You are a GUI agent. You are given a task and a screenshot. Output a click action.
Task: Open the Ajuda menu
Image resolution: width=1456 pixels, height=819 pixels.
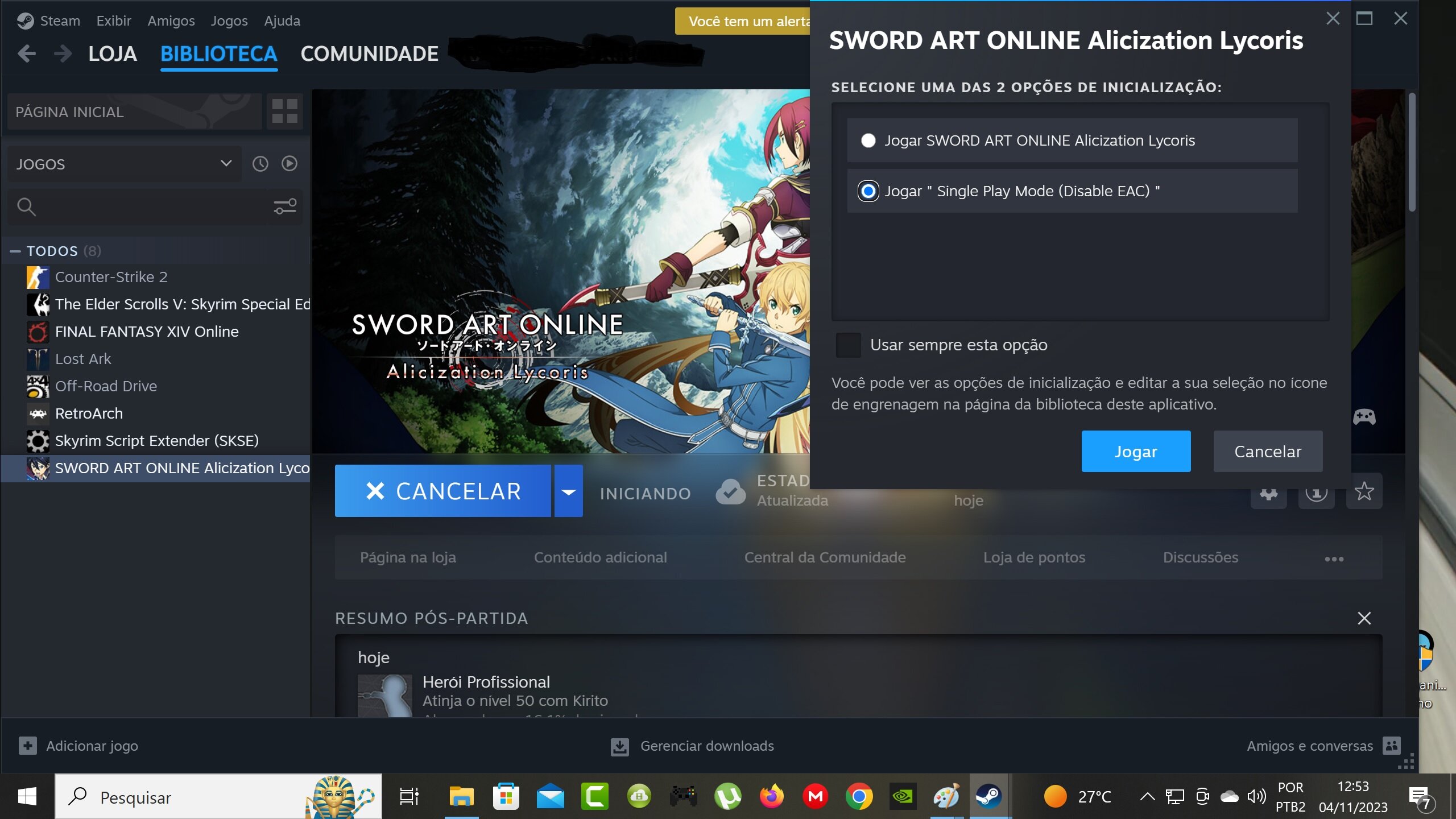tap(282, 21)
